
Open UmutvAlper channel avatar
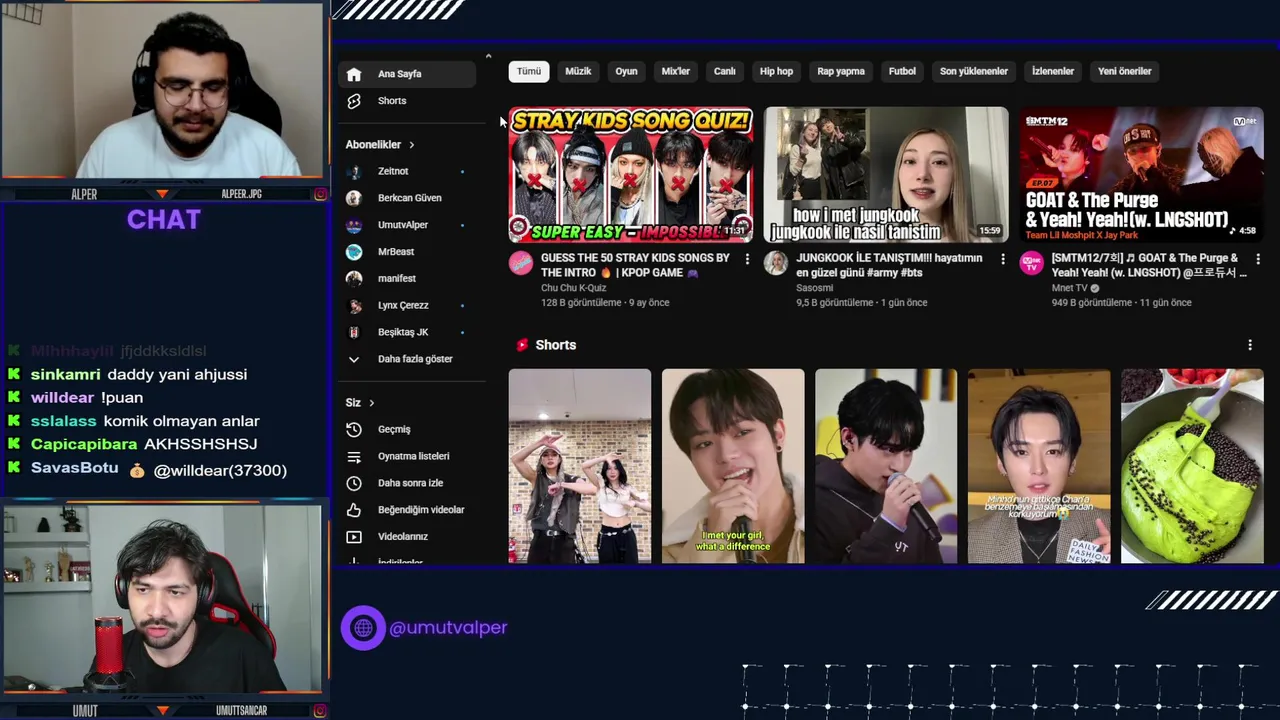click(x=353, y=225)
